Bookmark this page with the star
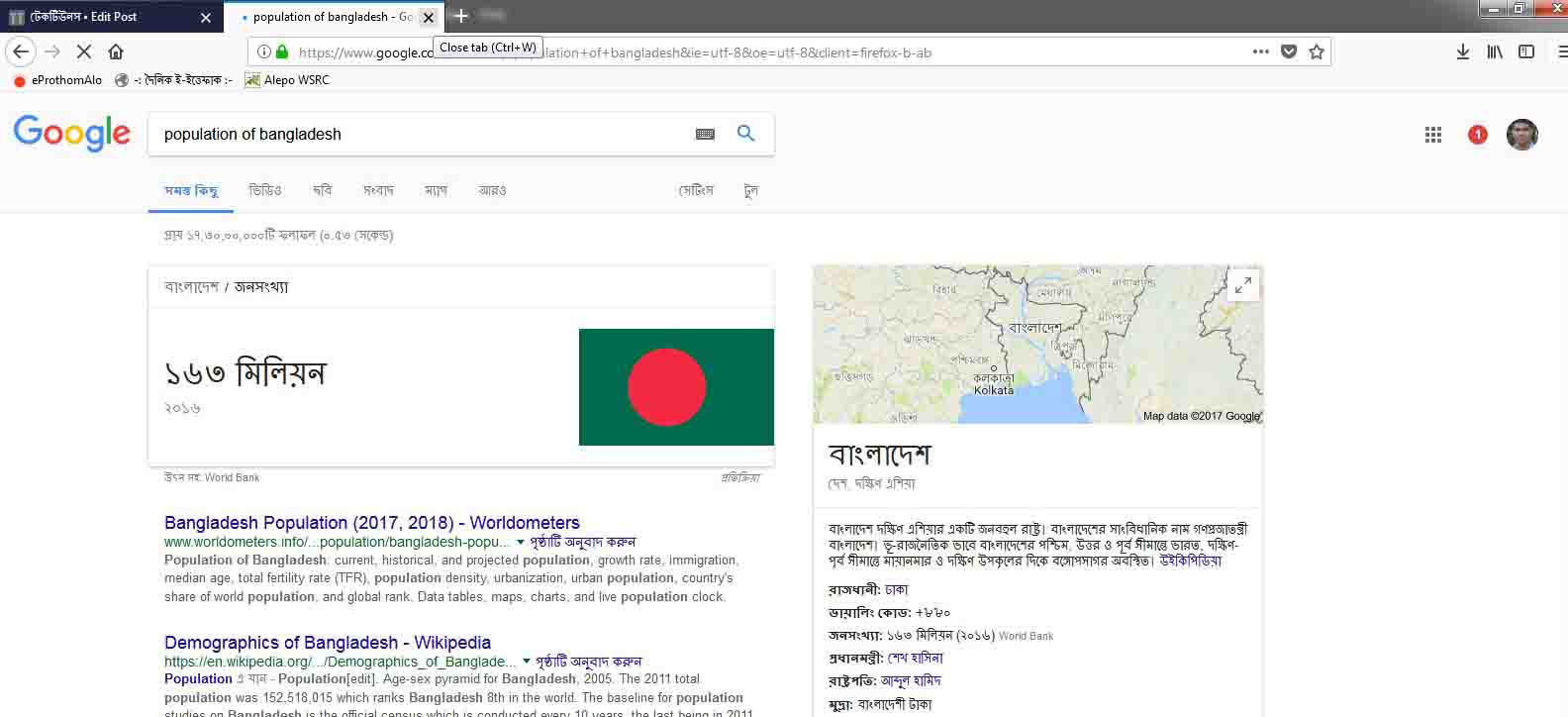1568x717 pixels. pyautogui.click(x=1317, y=51)
